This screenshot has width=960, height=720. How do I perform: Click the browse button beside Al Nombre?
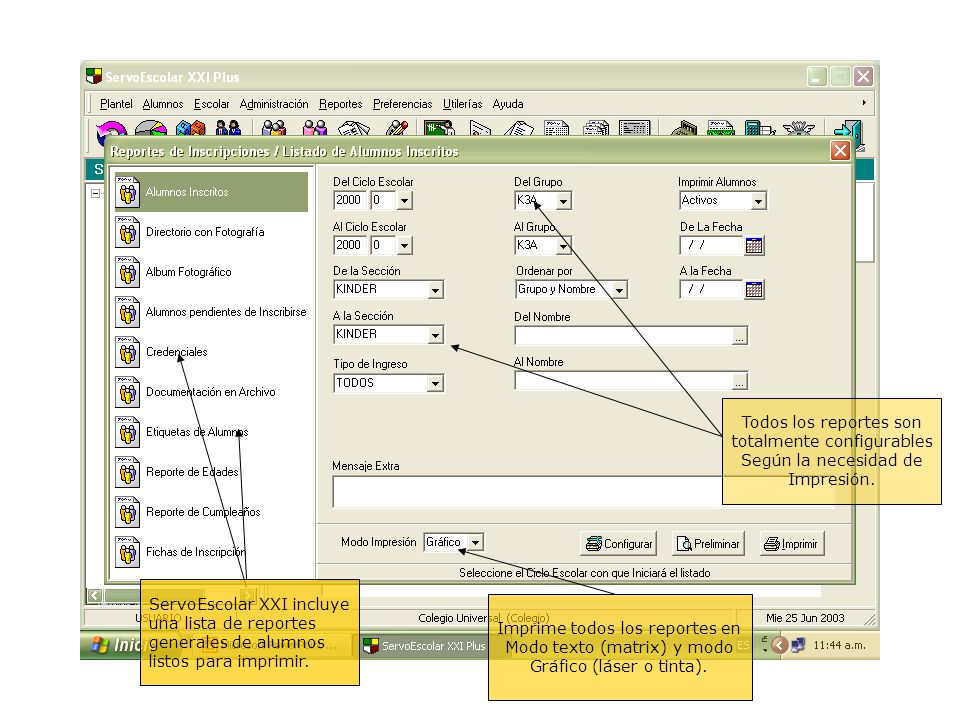pyautogui.click(x=740, y=381)
